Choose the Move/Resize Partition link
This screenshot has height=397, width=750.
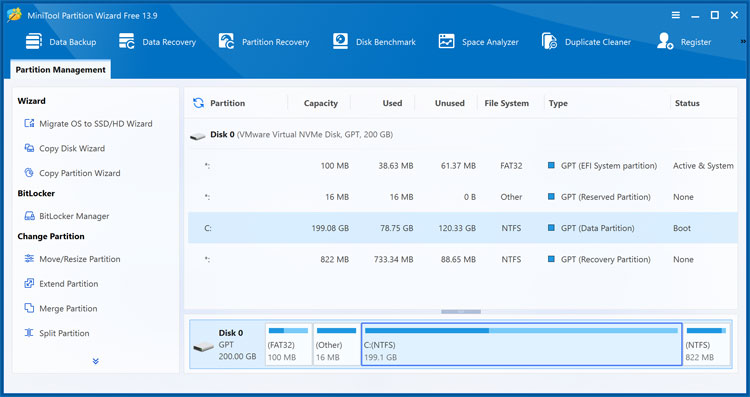pyautogui.click(x=79, y=259)
